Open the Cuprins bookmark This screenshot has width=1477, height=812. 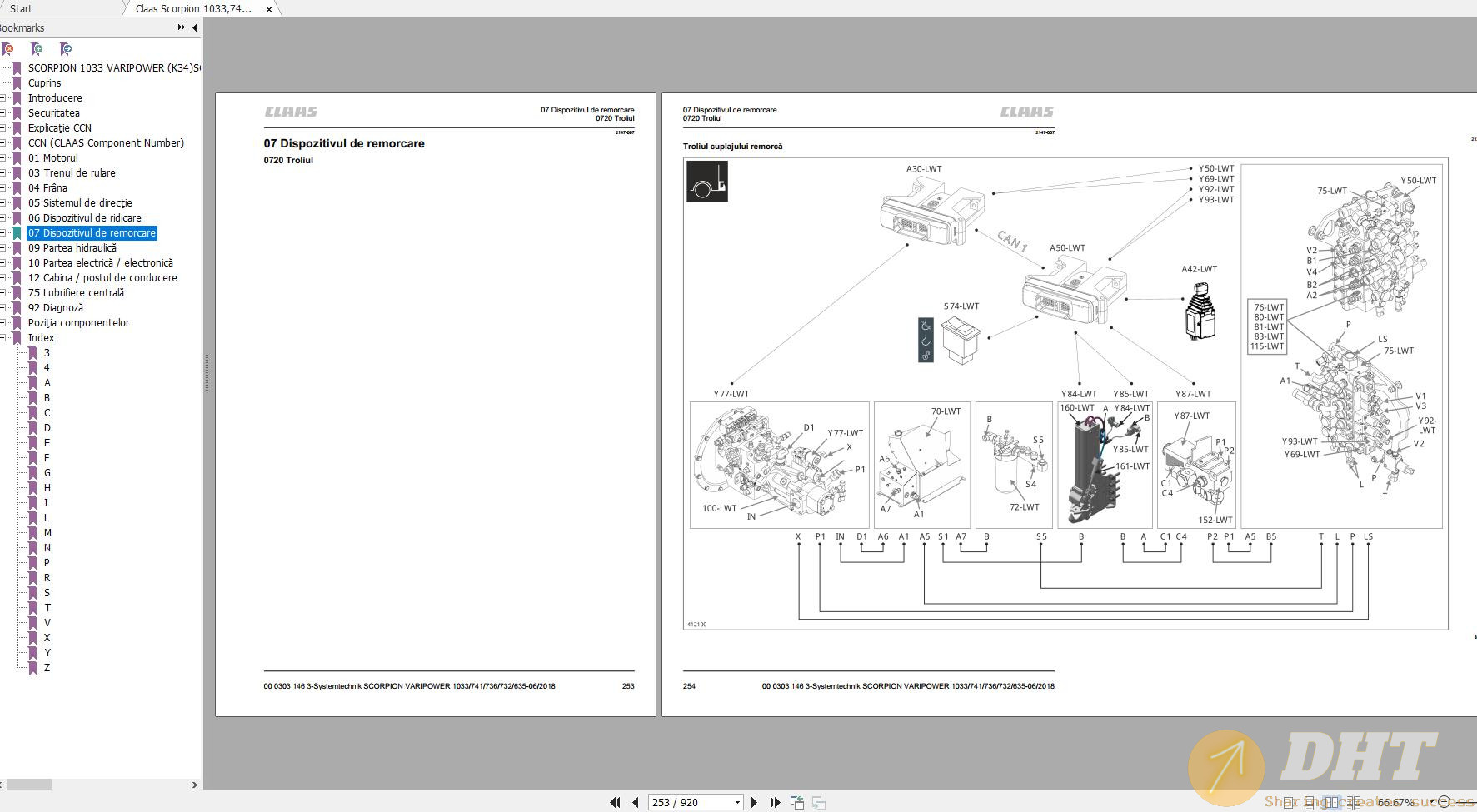pos(44,82)
